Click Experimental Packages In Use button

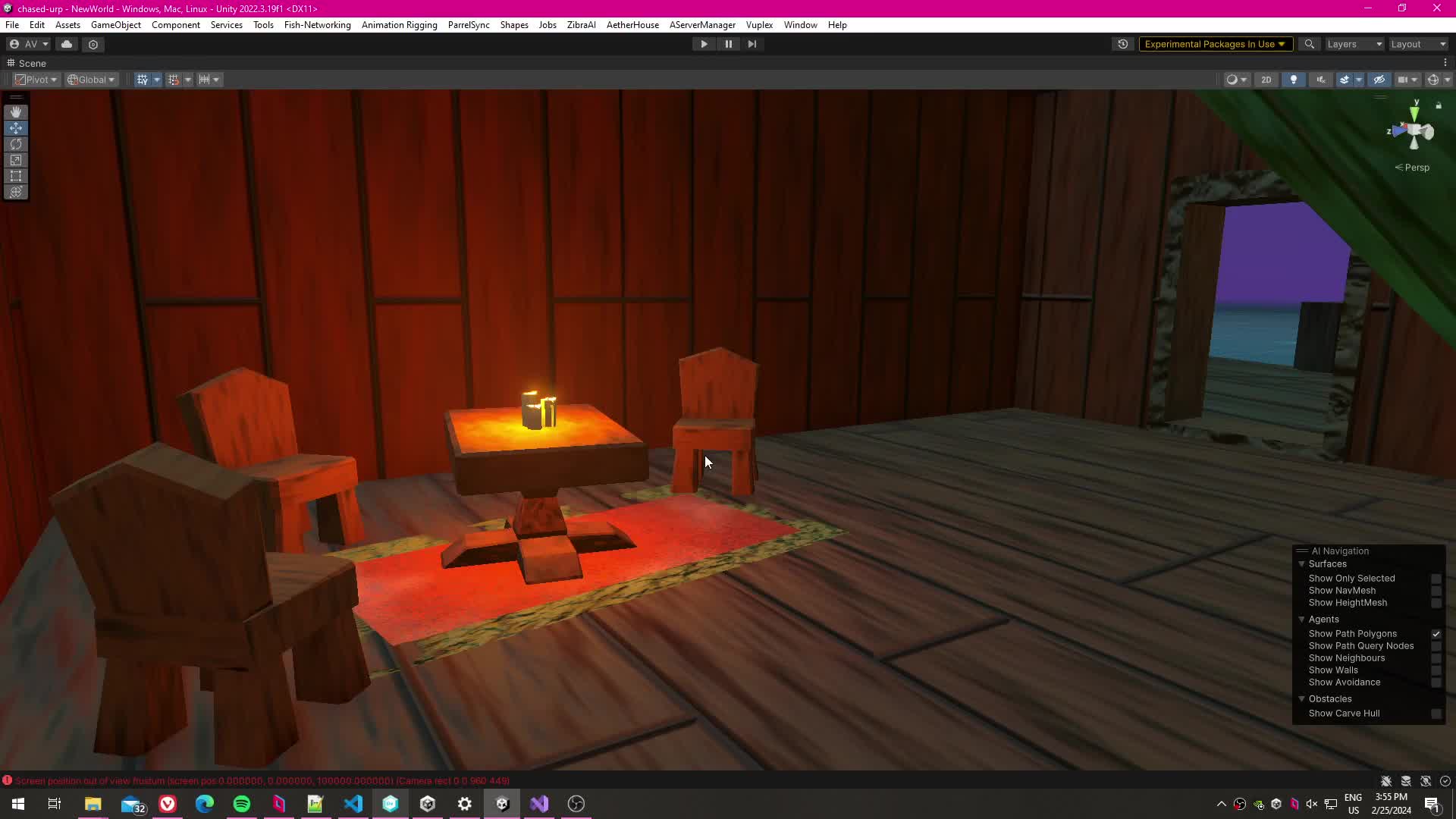pos(1215,44)
